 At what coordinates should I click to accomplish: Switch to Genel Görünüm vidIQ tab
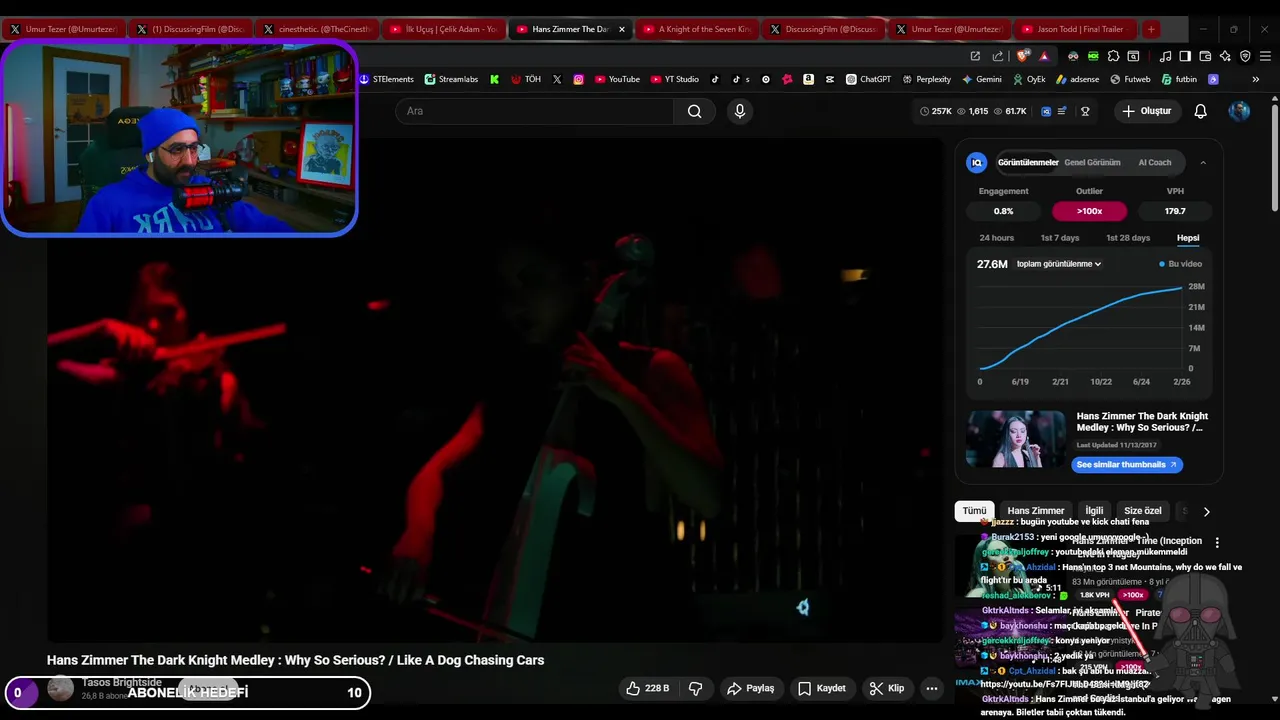pyautogui.click(x=1092, y=162)
